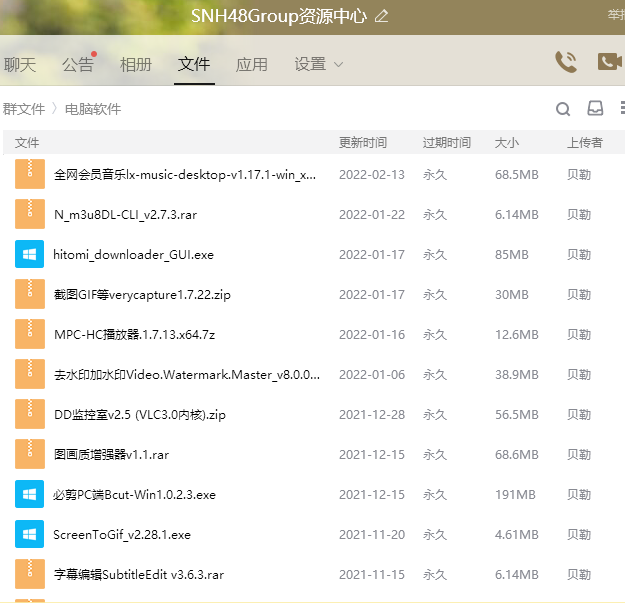This screenshot has height=603, width=625.
Task: Open 图画质增强器v1.1.rar file
Action: pyautogui.click(x=112, y=454)
